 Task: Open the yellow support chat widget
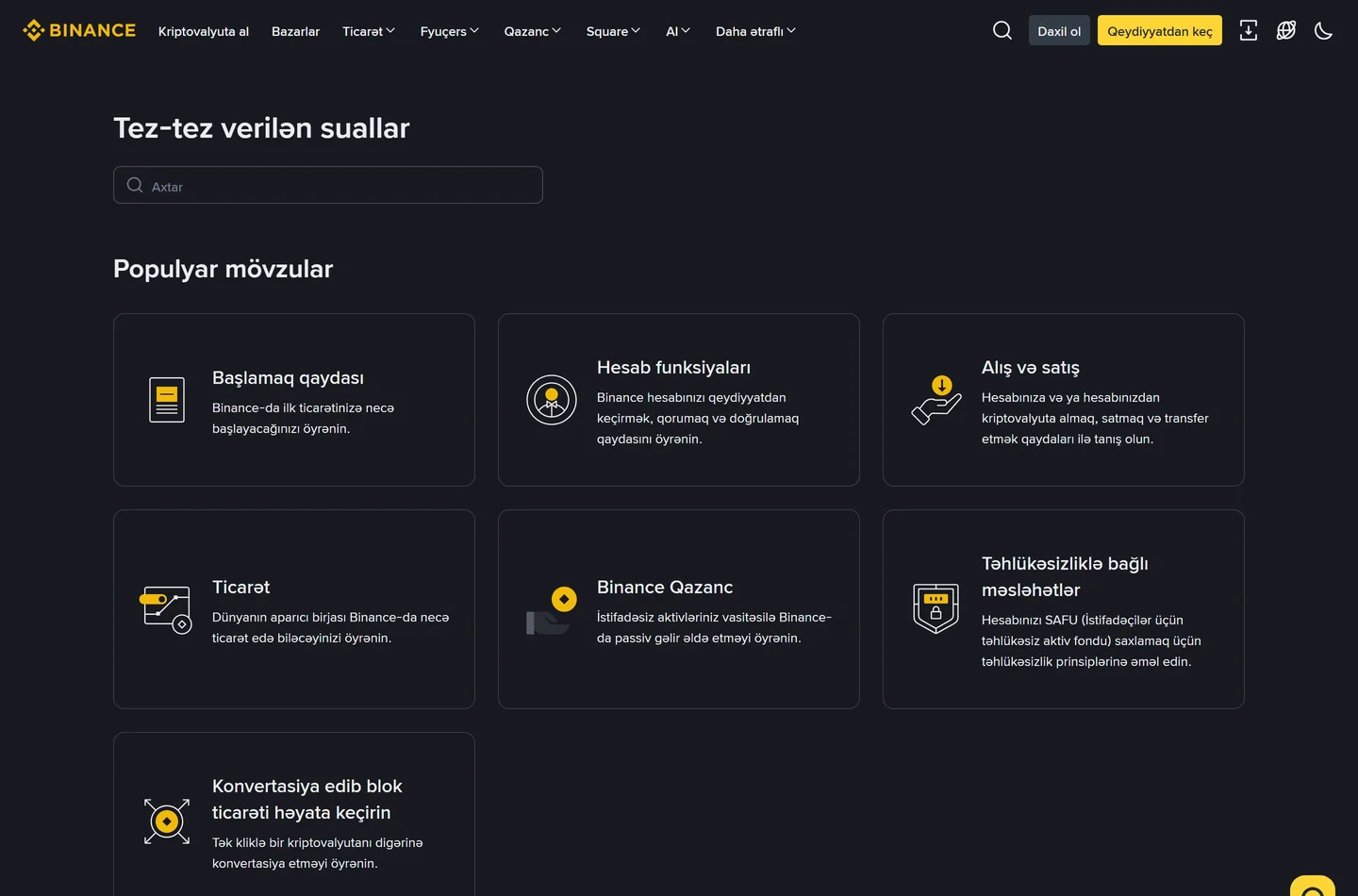click(1313, 887)
